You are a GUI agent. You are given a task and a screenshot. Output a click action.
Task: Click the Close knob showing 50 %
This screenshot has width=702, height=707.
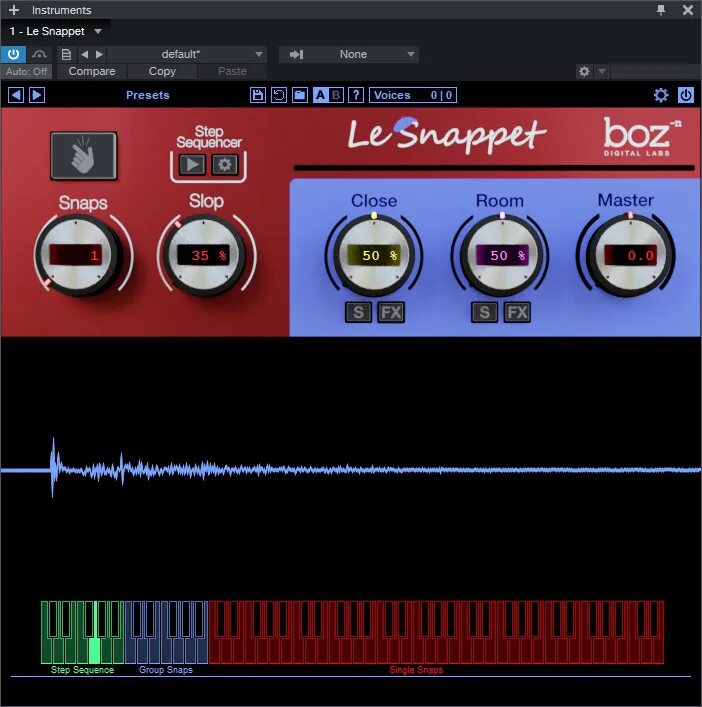374,255
